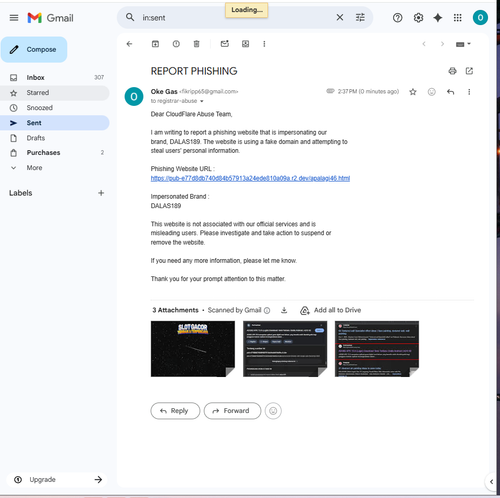
Task: Open the Sent folder
Action: pyautogui.click(x=55, y=123)
